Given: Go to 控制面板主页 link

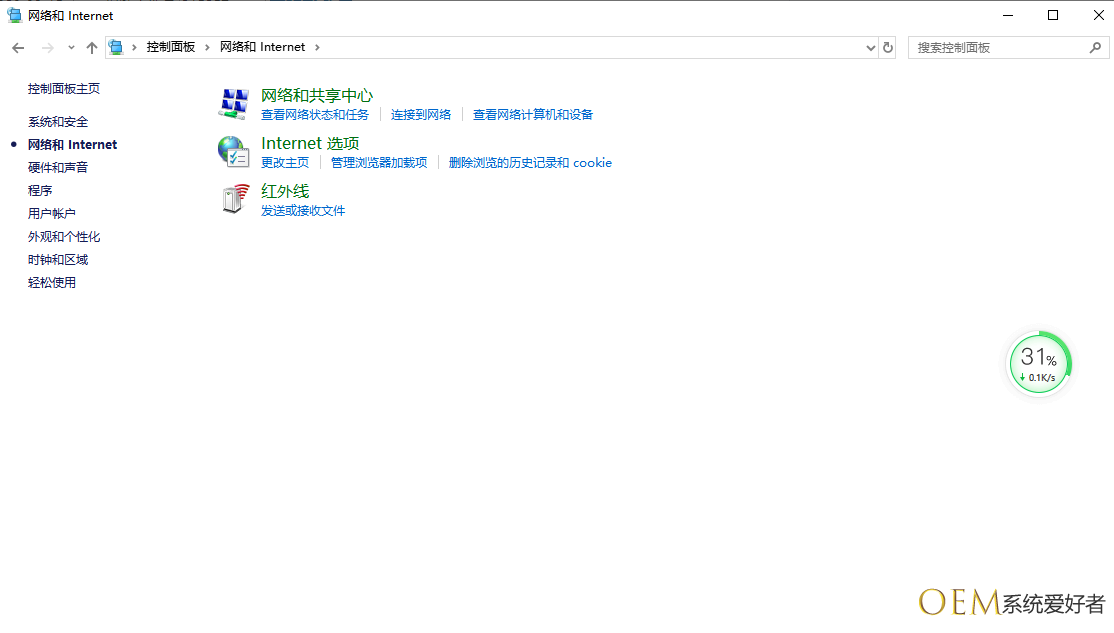Looking at the screenshot, I should [64, 89].
